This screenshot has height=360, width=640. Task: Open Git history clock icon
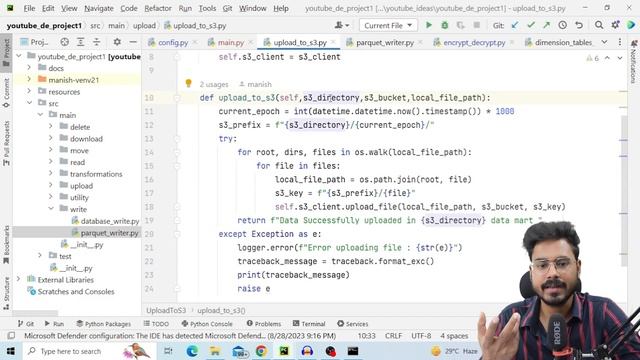(562, 25)
